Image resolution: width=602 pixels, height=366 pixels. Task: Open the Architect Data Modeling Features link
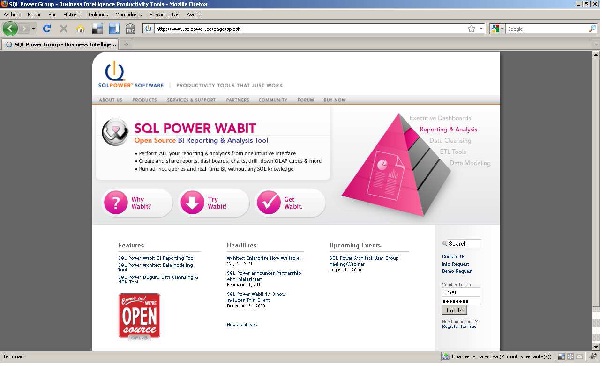coord(156,267)
